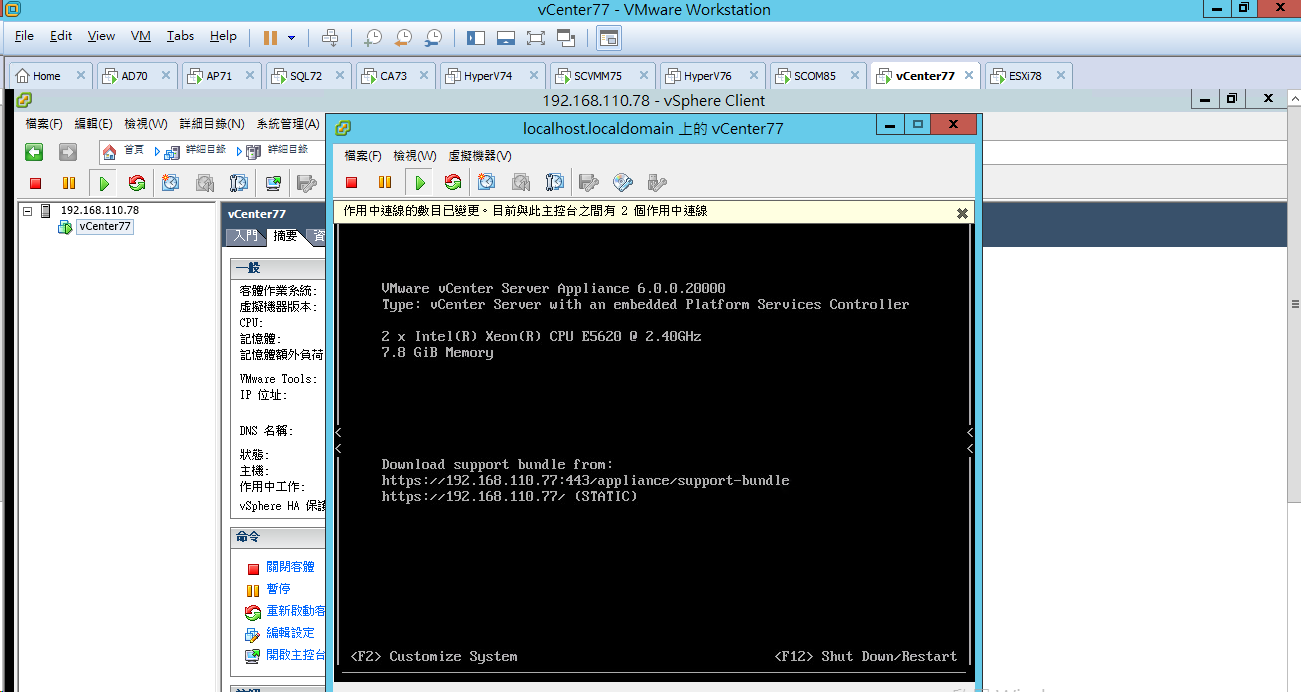Open 檢視(W) menu in vCenter77 console window
The image size is (1301, 692).
pyautogui.click(x=415, y=156)
